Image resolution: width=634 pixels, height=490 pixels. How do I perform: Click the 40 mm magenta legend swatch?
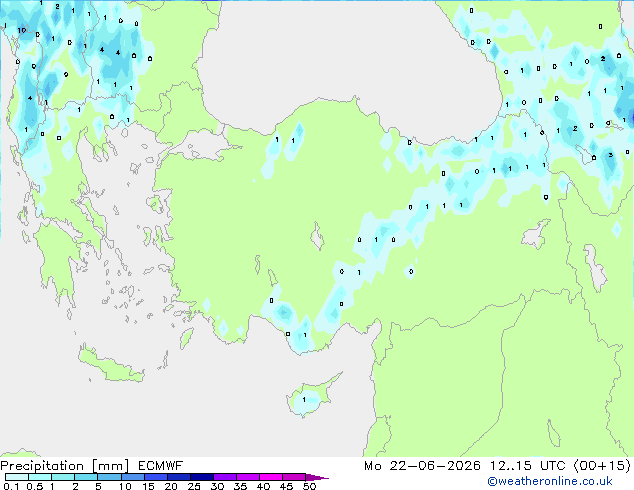(x=271, y=477)
